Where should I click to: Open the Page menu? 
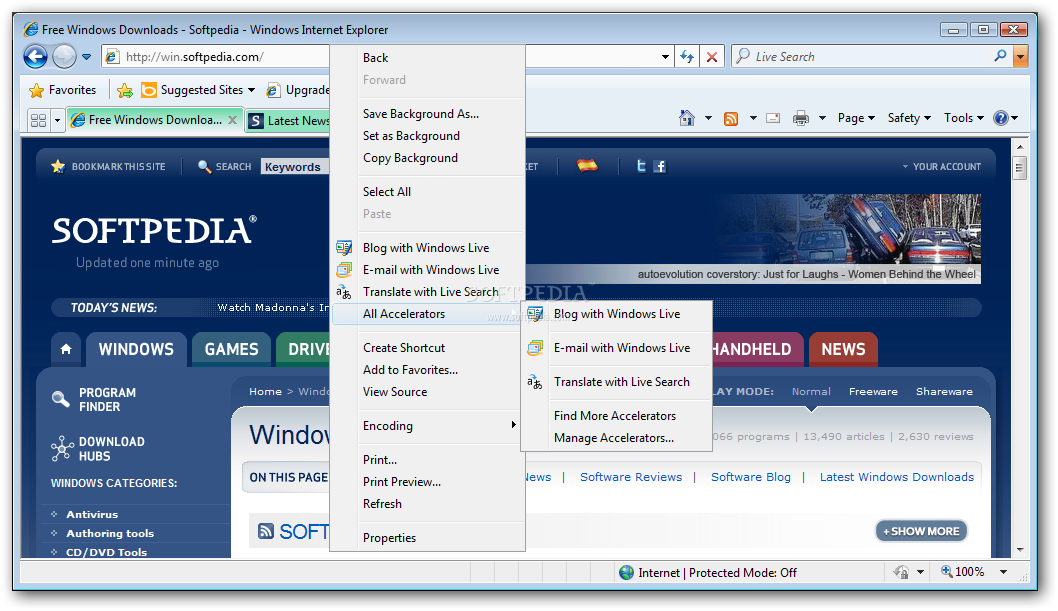pos(856,118)
